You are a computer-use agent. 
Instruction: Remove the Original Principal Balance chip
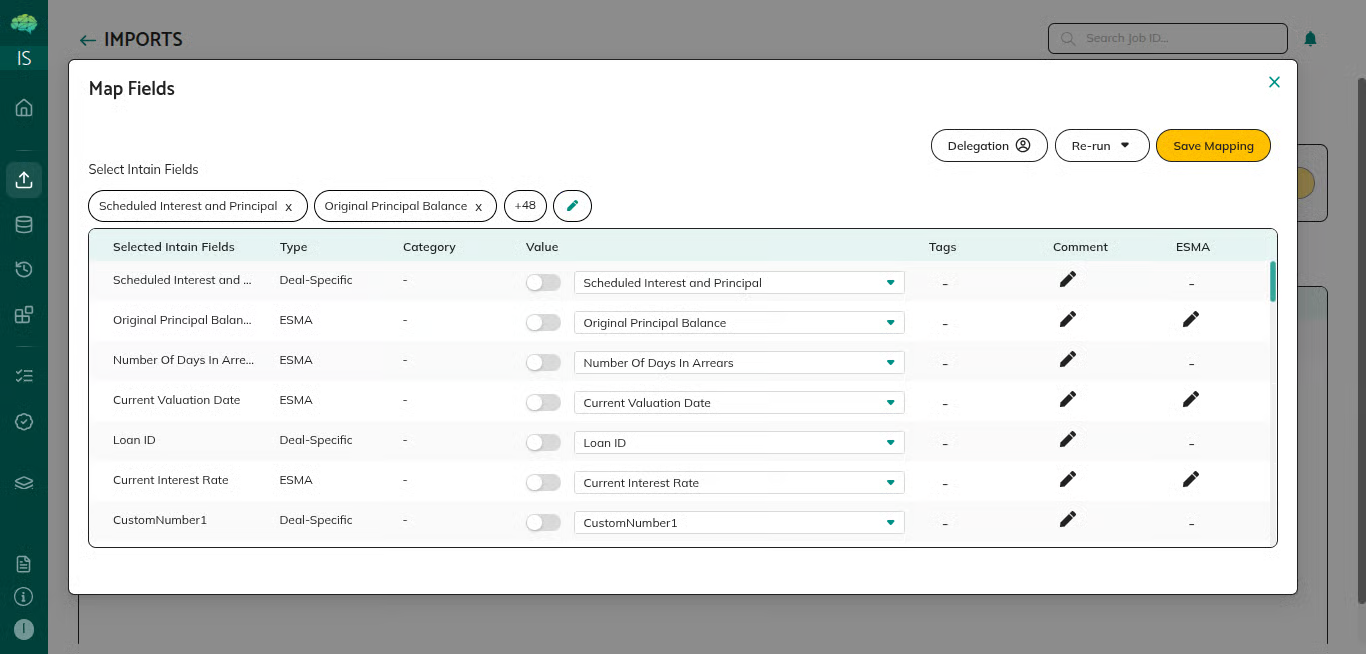coord(478,207)
